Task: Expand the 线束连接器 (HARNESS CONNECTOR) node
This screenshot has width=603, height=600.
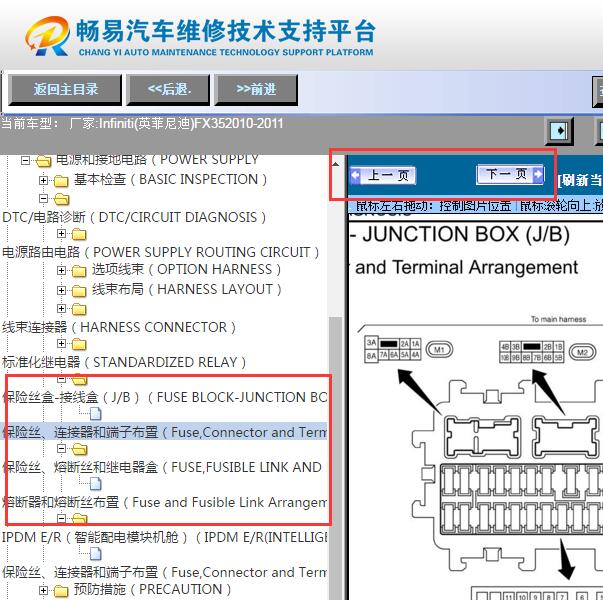Action: point(61,308)
